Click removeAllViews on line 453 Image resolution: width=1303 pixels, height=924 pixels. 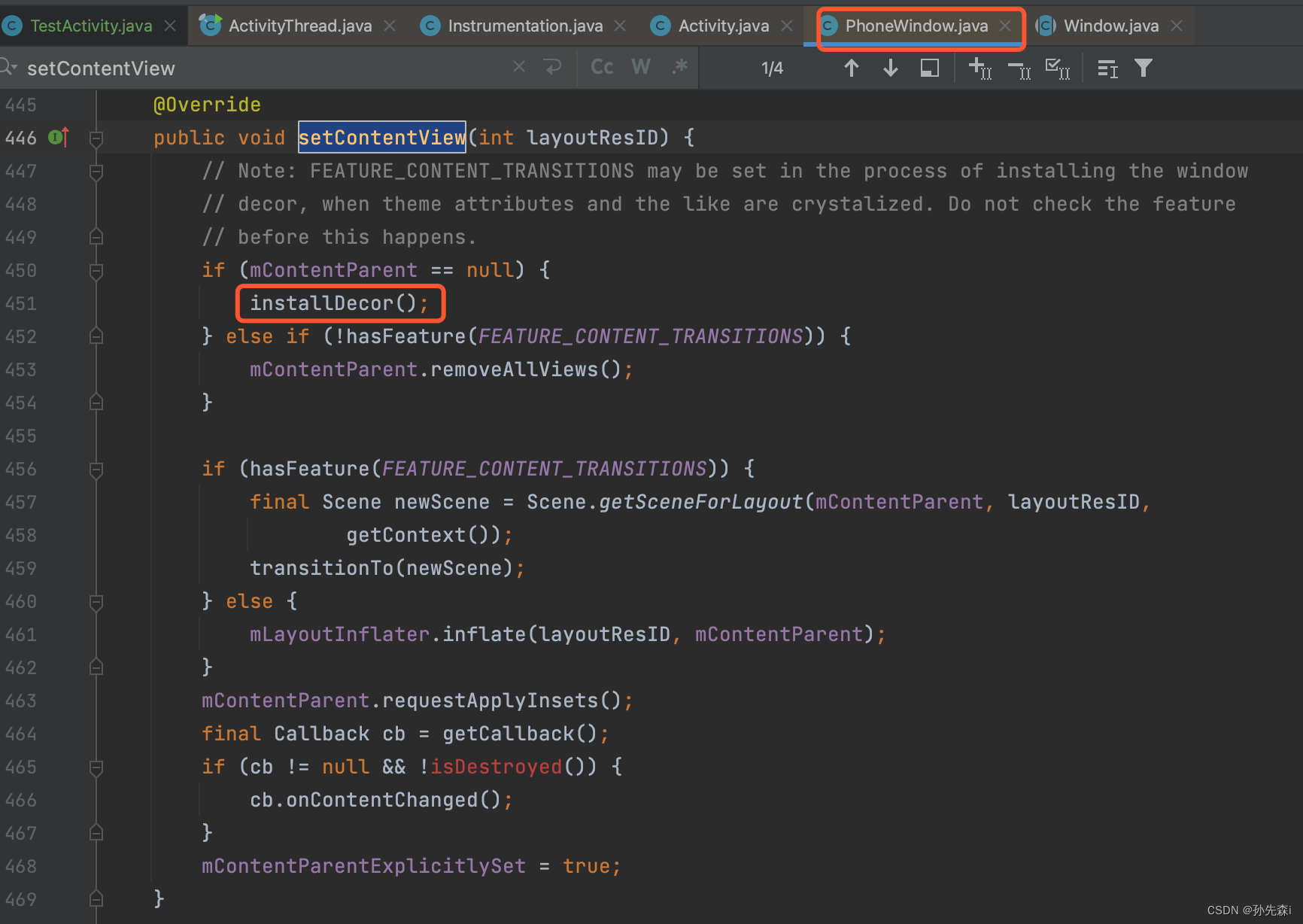(514, 369)
